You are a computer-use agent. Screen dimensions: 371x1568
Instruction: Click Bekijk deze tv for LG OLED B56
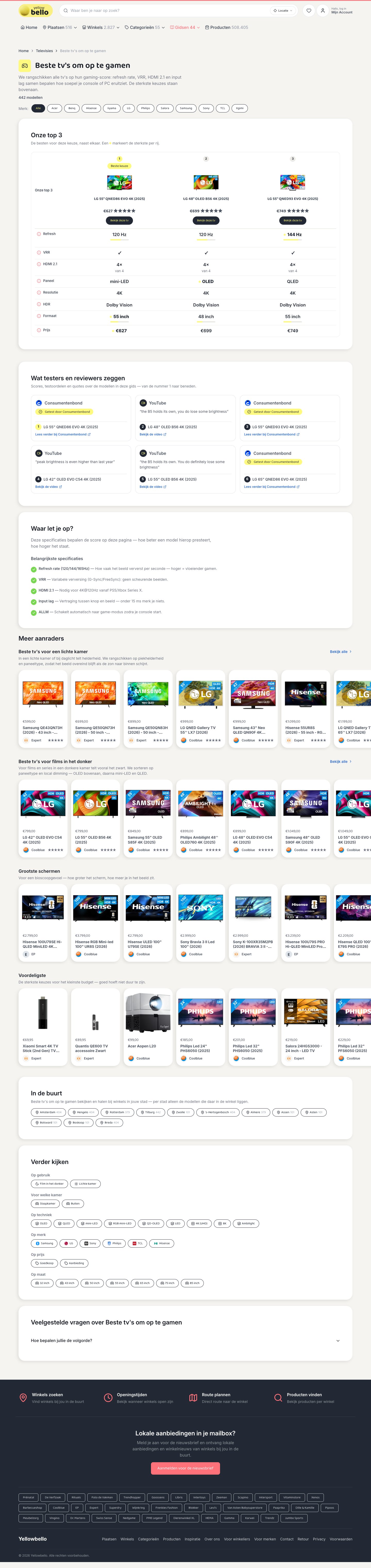click(x=206, y=220)
